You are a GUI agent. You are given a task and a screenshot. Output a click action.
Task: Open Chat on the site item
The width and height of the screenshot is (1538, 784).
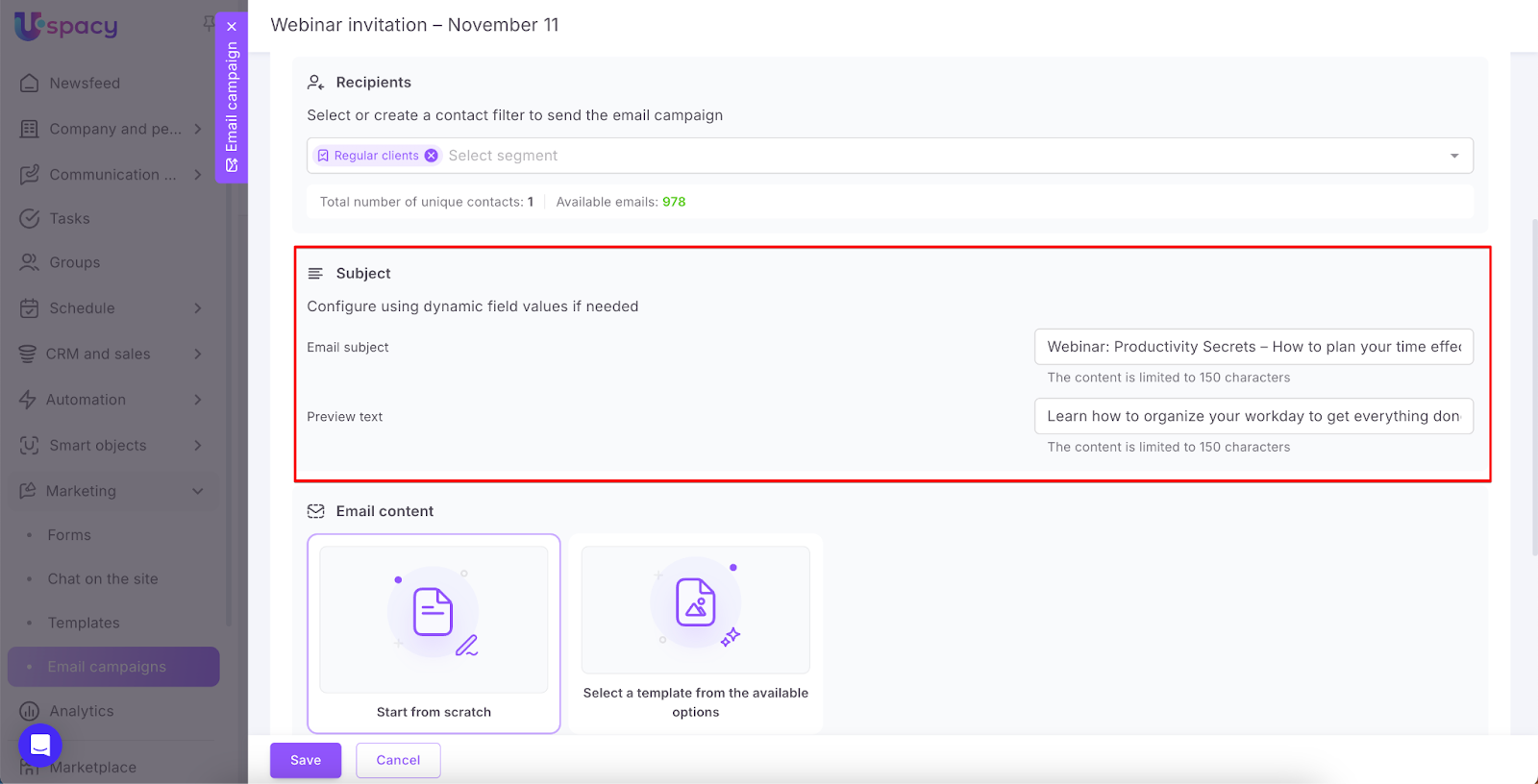103,579
